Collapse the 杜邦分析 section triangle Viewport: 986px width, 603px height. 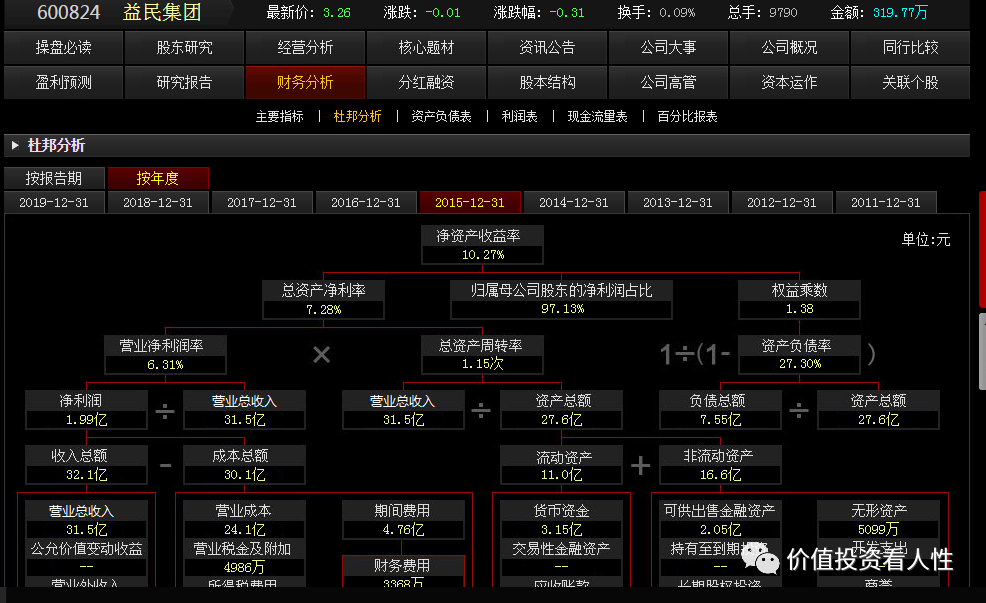click(15, 145)
